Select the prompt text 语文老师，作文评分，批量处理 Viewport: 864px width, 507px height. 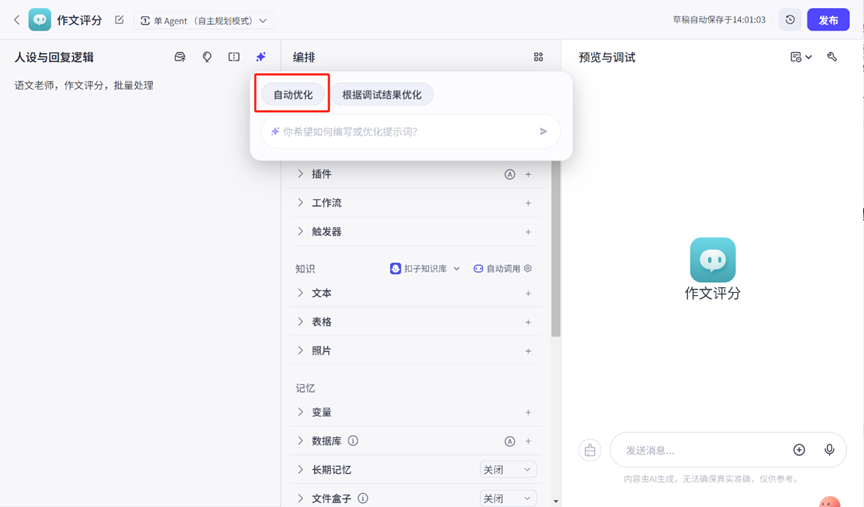pos(84,85)
